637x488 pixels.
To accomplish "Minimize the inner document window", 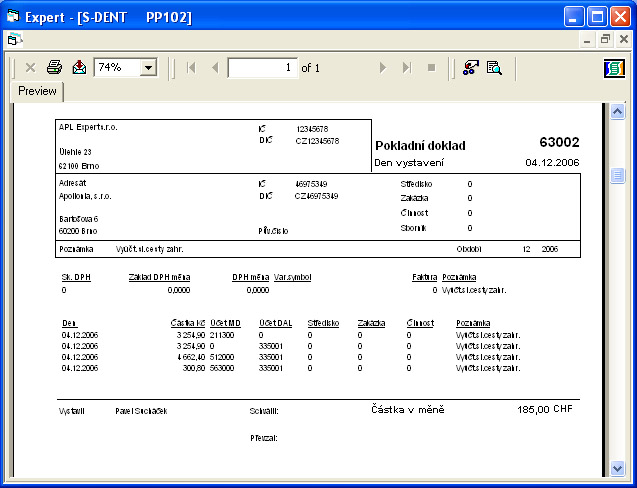I will [589, 40].
